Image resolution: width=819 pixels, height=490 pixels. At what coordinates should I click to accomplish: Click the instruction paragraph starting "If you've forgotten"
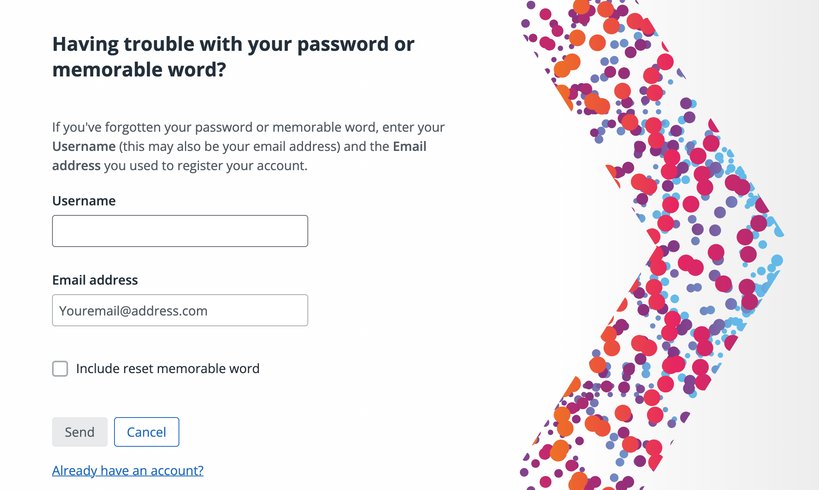(248, 128)
